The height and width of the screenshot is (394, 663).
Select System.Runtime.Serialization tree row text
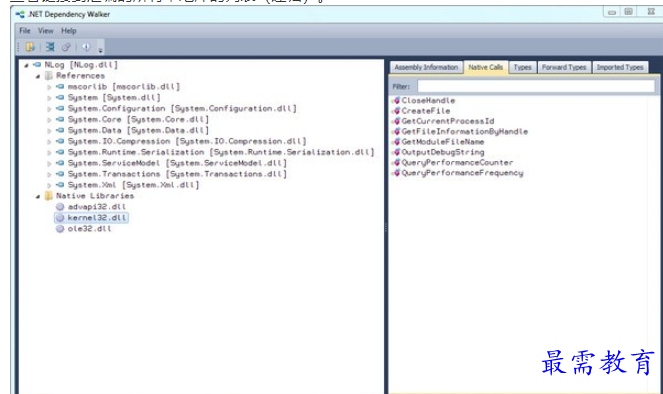click(221, 152)
